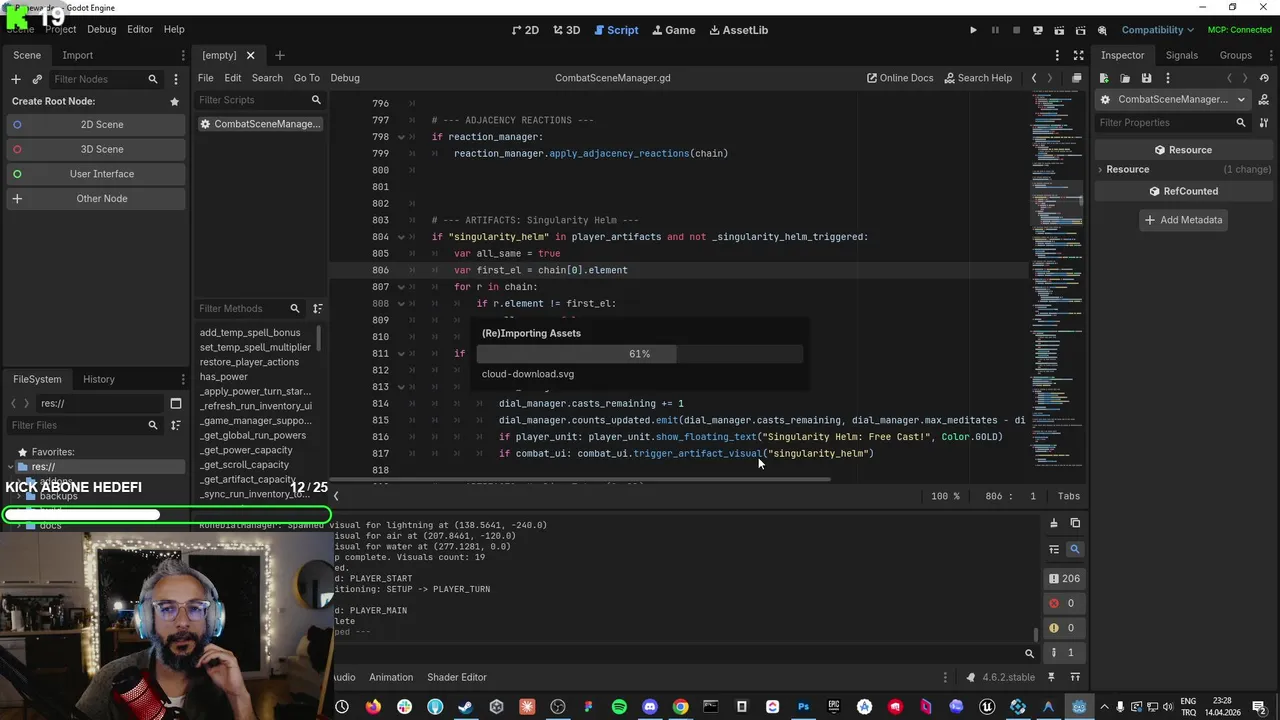Open Inspector property tools icon
The width and height of the screenshot is (1280, 720).
pos(1264,122)
